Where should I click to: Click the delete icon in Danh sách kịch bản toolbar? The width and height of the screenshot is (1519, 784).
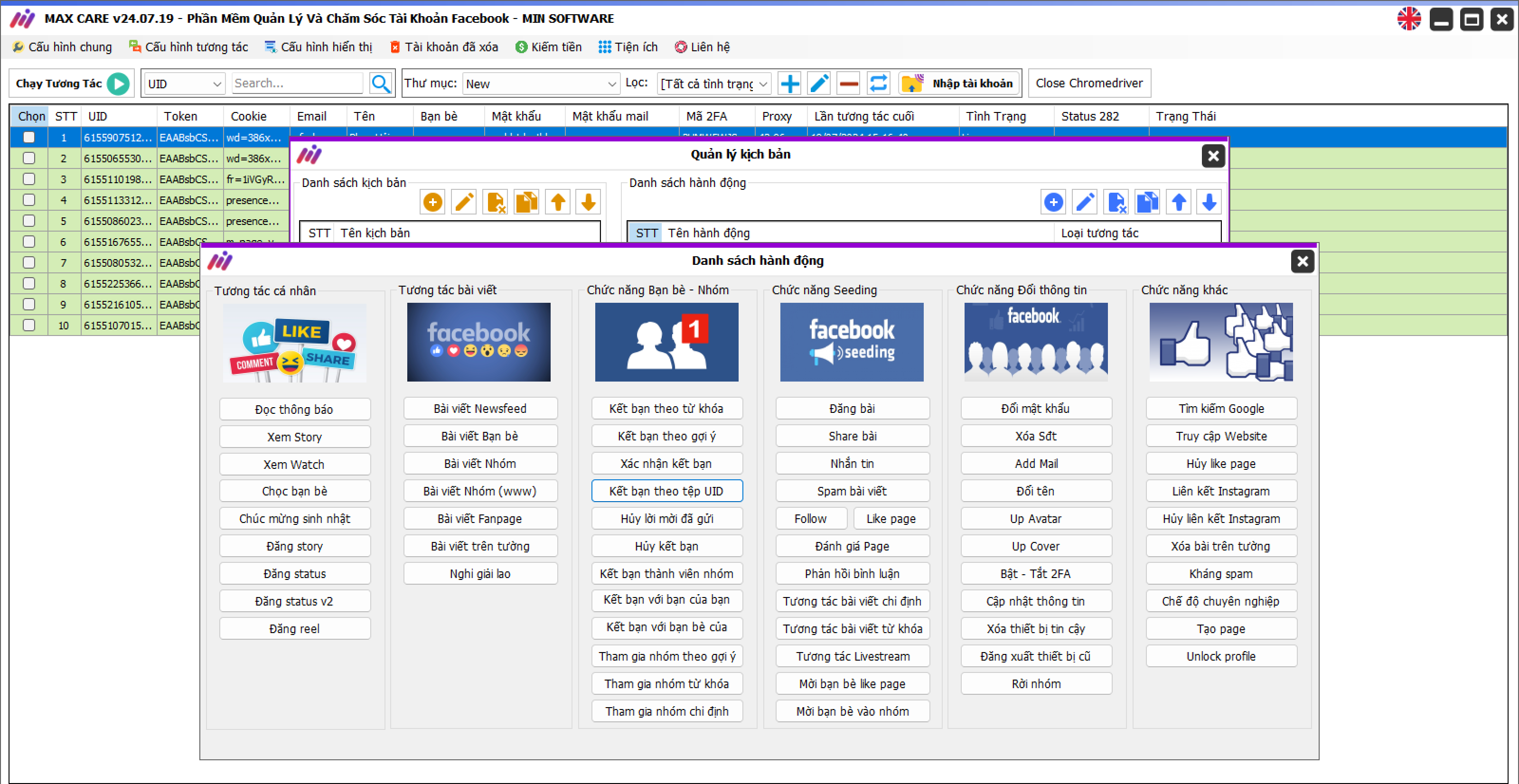(496, 202)
